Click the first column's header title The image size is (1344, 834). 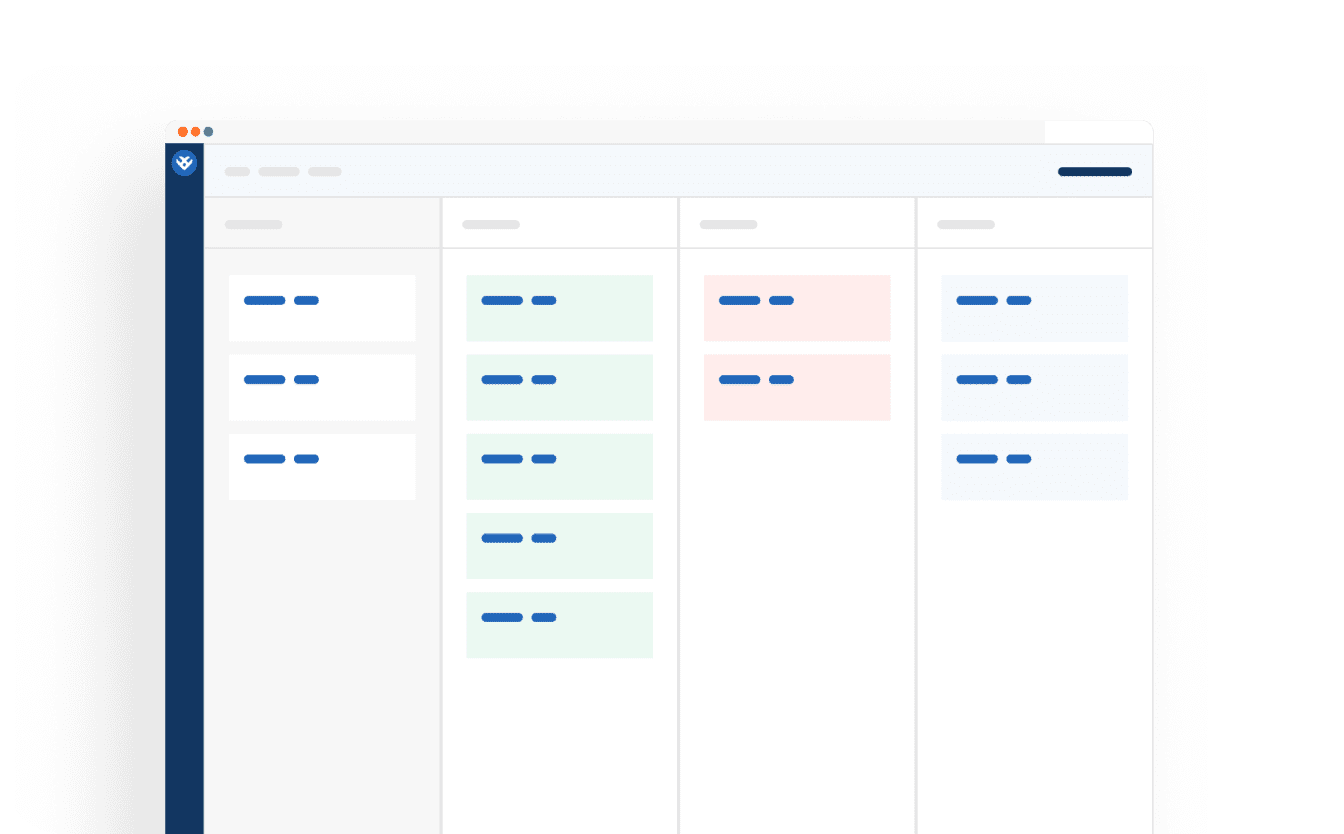tap(253, 225)
